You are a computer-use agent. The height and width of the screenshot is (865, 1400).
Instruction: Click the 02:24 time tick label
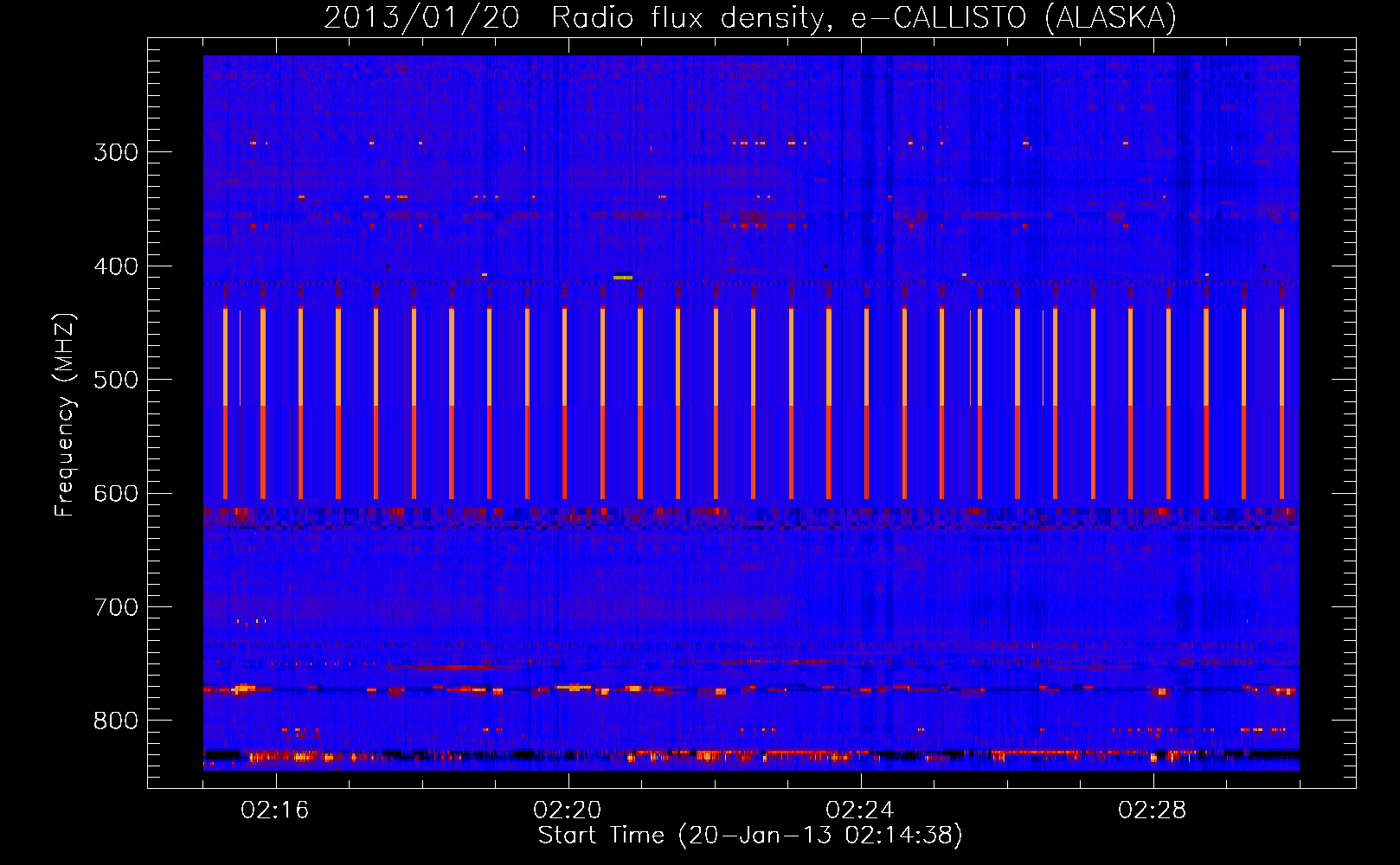(x=860, y=811)
